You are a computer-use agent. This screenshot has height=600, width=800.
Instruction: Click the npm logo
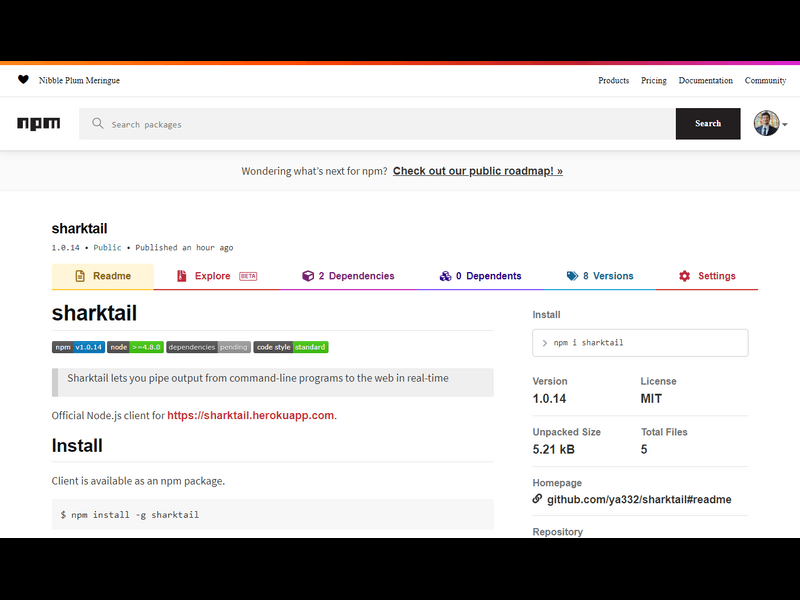click(x=38, y=124)
